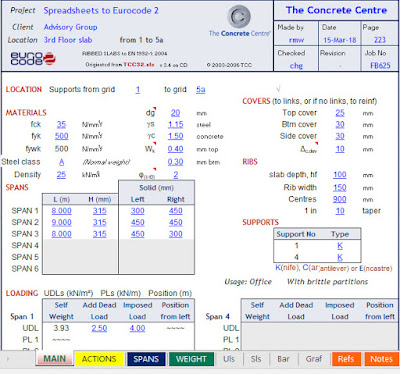Go to the Uls sheet tab
This screenshot has width=400, height=374.
[x=229, y=359]
